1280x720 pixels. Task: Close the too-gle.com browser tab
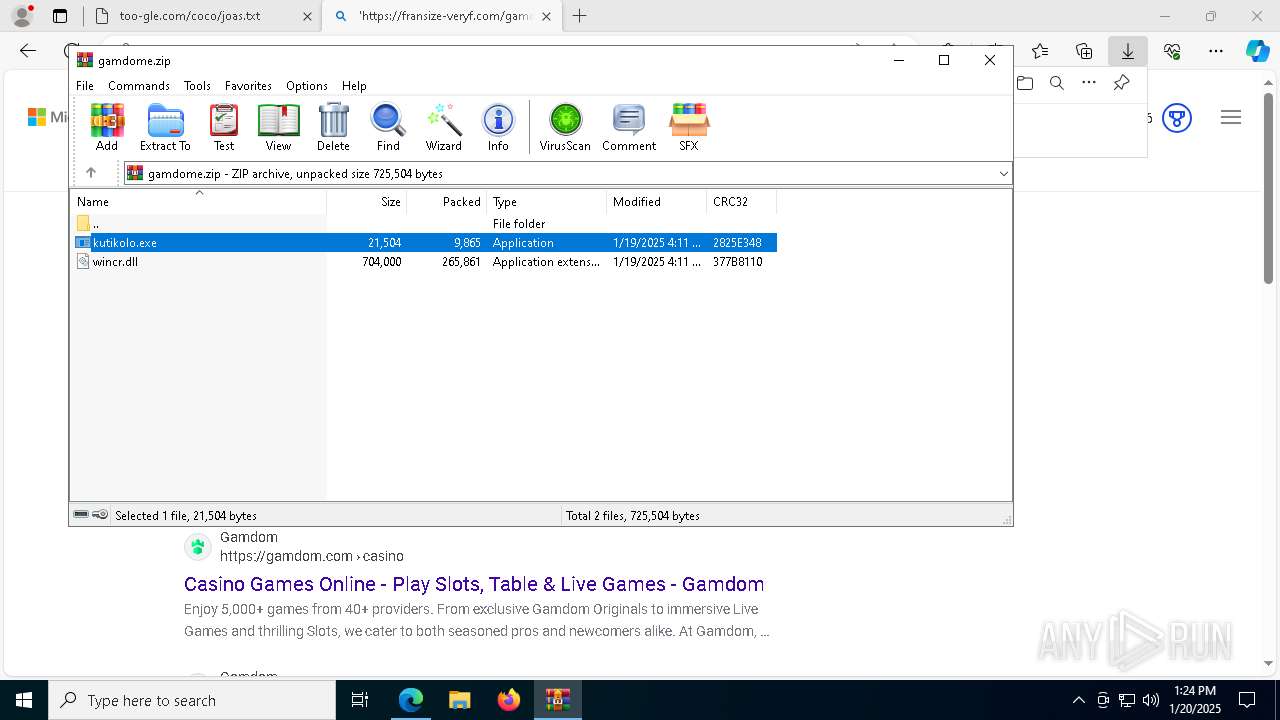pos(307,16)
